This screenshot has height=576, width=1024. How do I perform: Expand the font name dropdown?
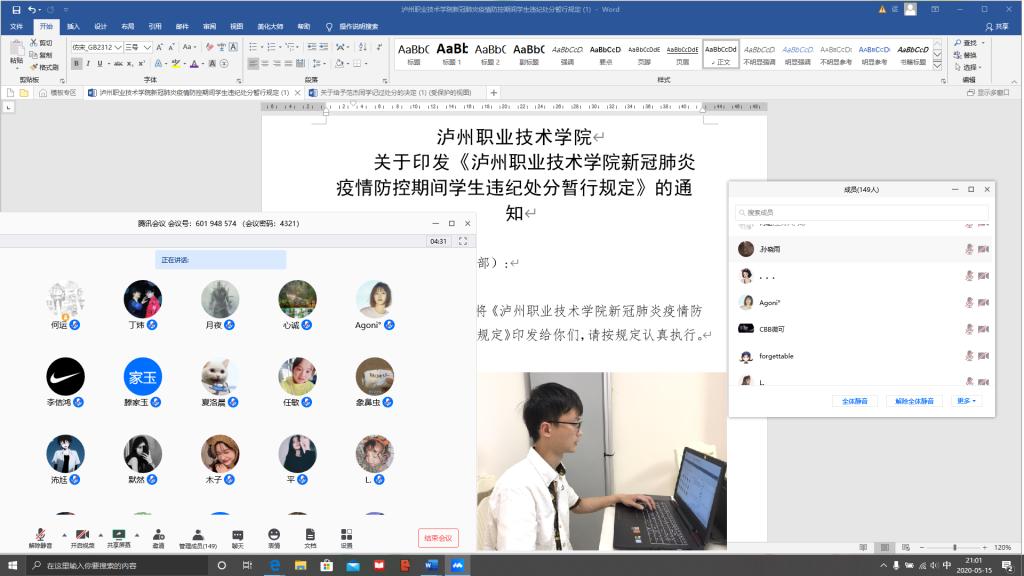point(119,47)
